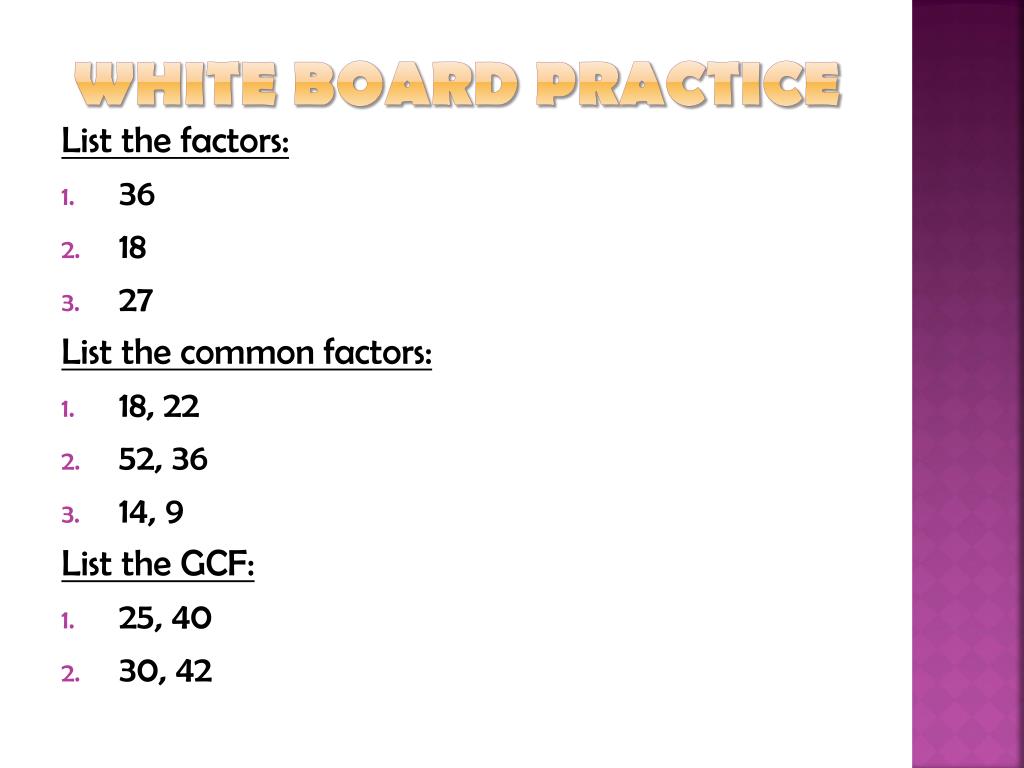Click the White Board Practice title
The image size is (1024, 768).
click(457, 84)
